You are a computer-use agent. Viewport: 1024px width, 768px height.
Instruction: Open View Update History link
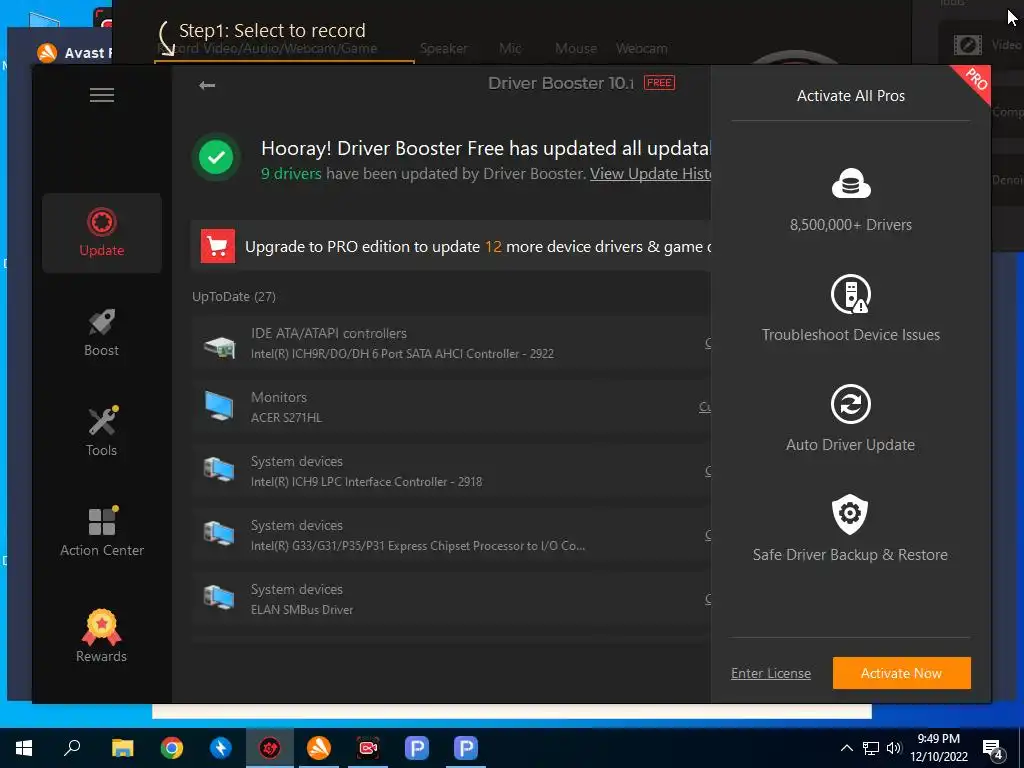tap(650, 174)
